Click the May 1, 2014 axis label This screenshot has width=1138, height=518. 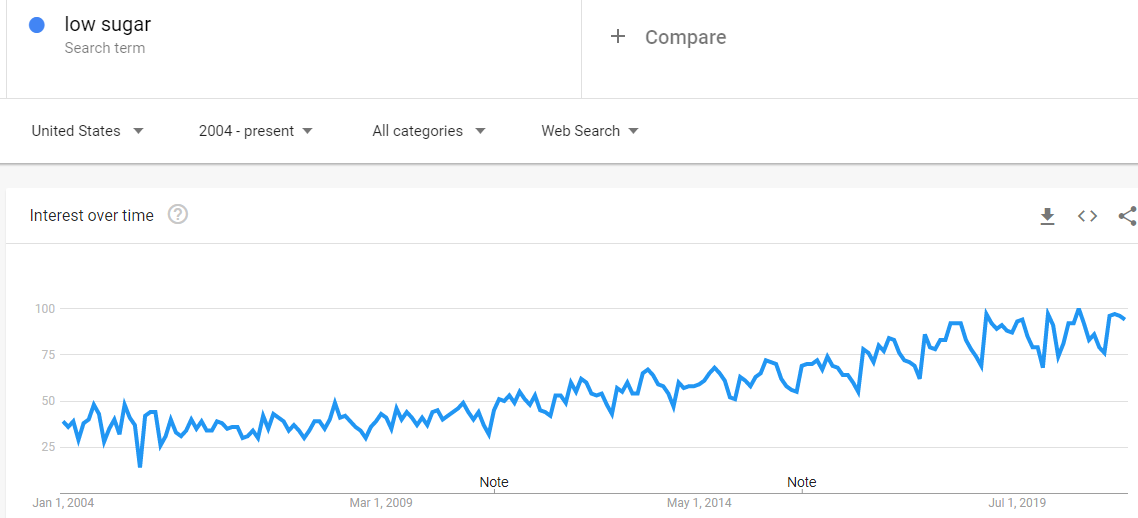coord(699,503)
